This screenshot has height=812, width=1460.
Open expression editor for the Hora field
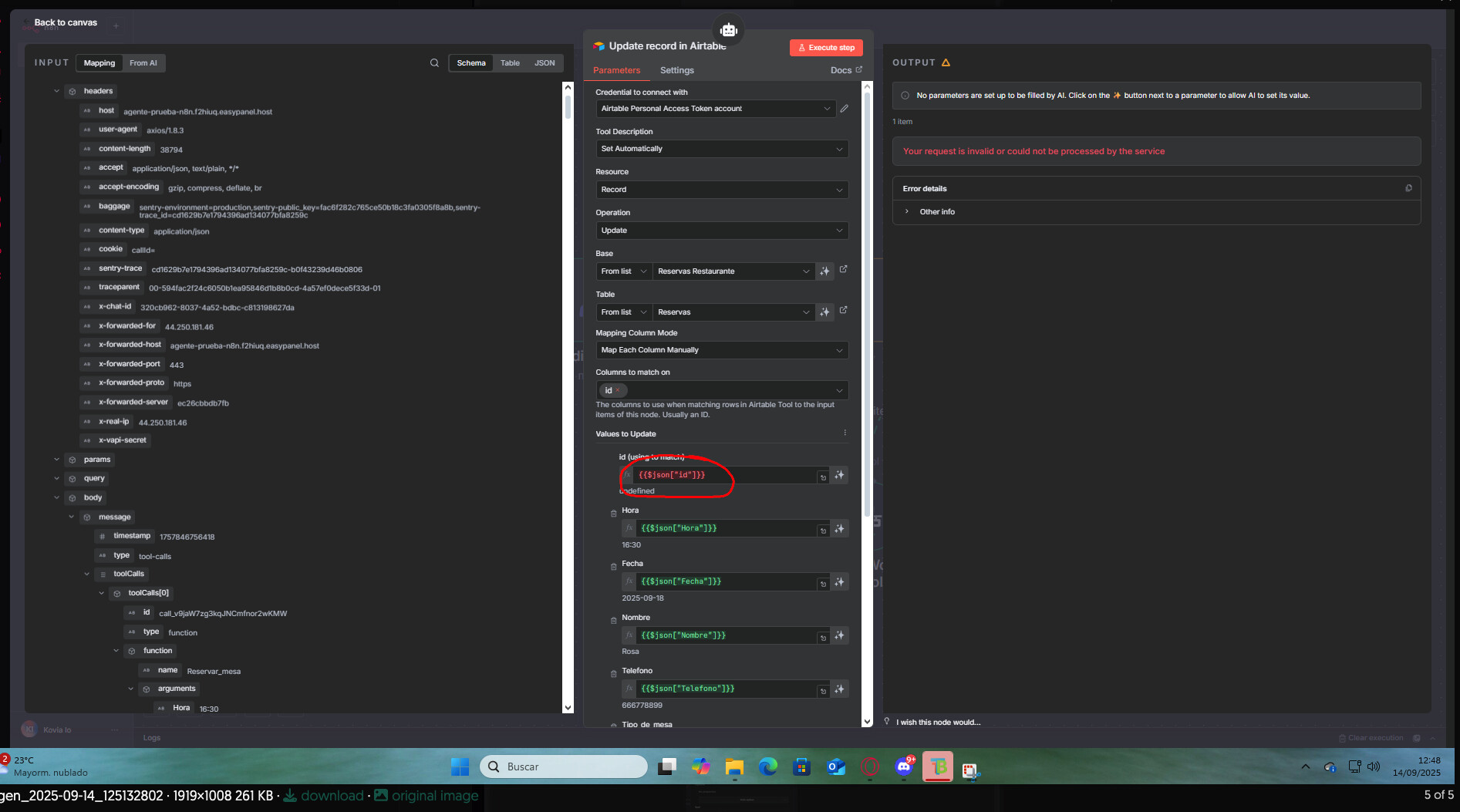pos(823,531)
